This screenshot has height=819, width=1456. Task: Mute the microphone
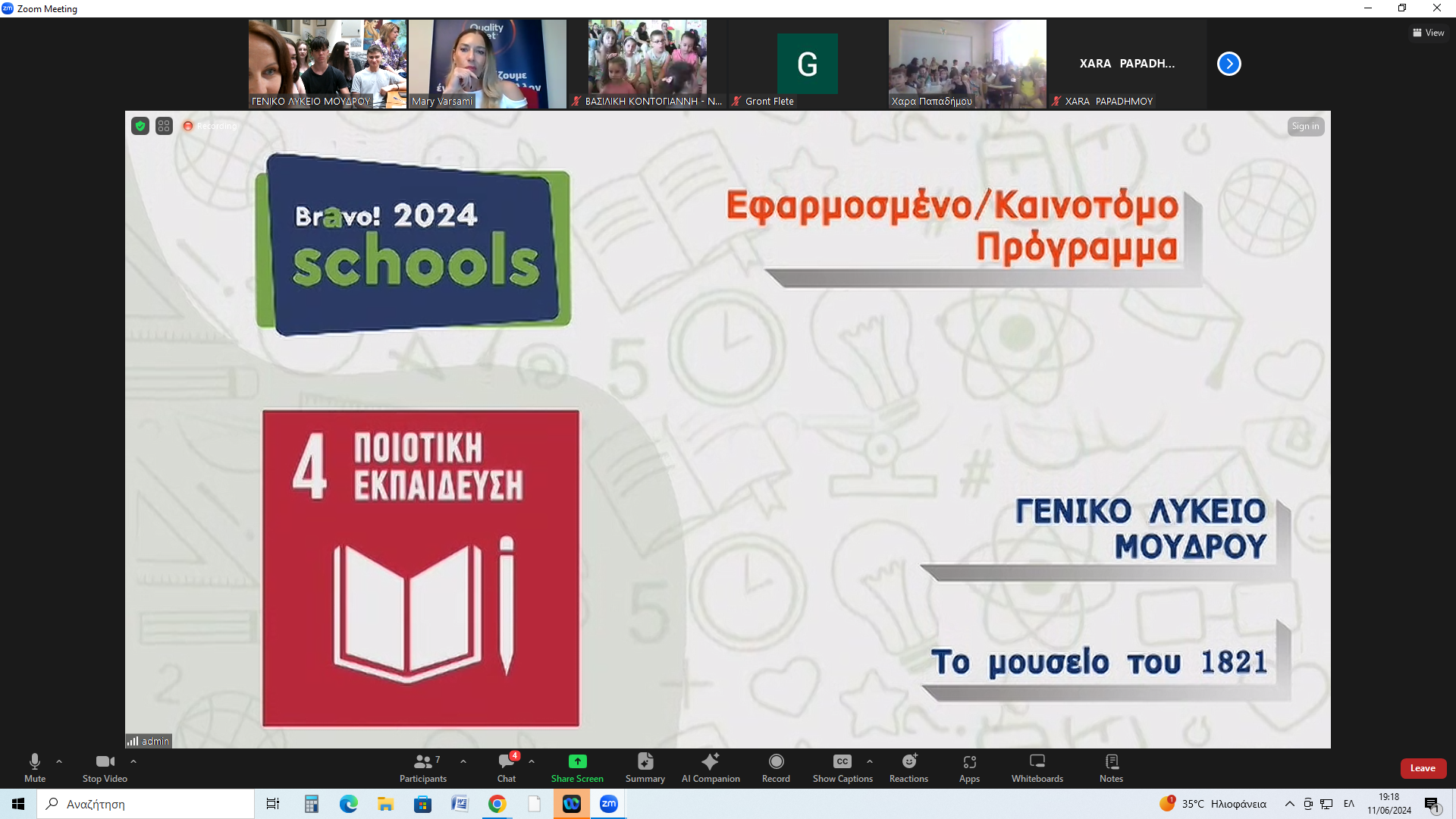click(35, 761)
